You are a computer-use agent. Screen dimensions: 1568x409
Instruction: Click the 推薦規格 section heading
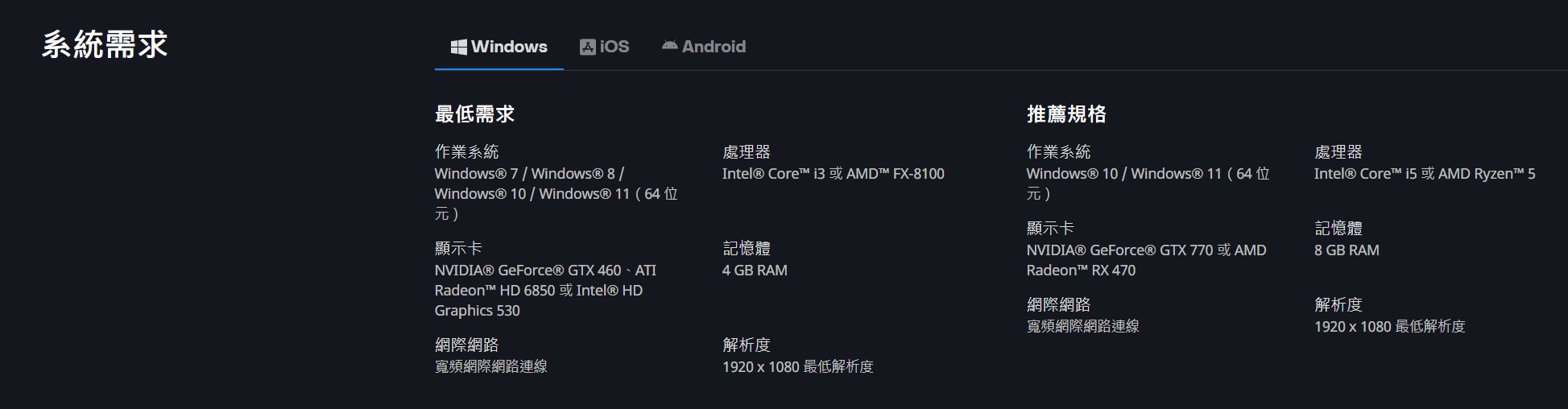(1066, 114)
